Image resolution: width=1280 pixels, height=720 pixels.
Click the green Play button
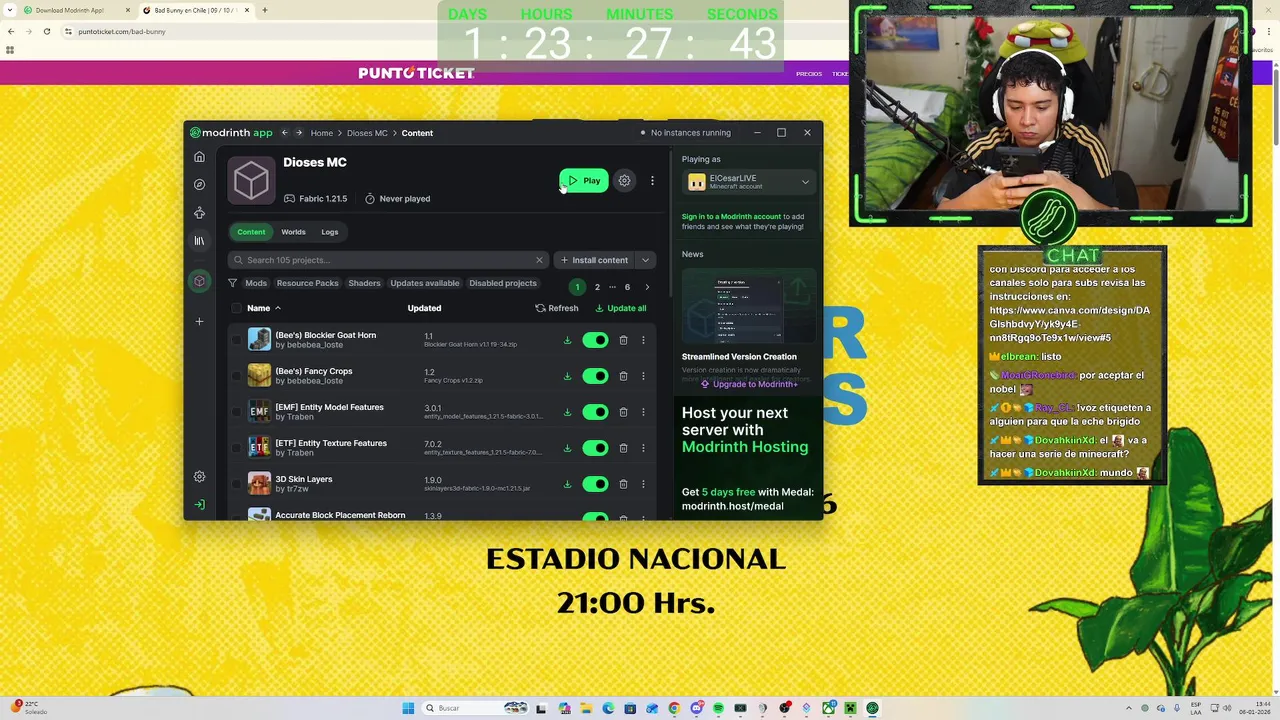pos(584,181)
